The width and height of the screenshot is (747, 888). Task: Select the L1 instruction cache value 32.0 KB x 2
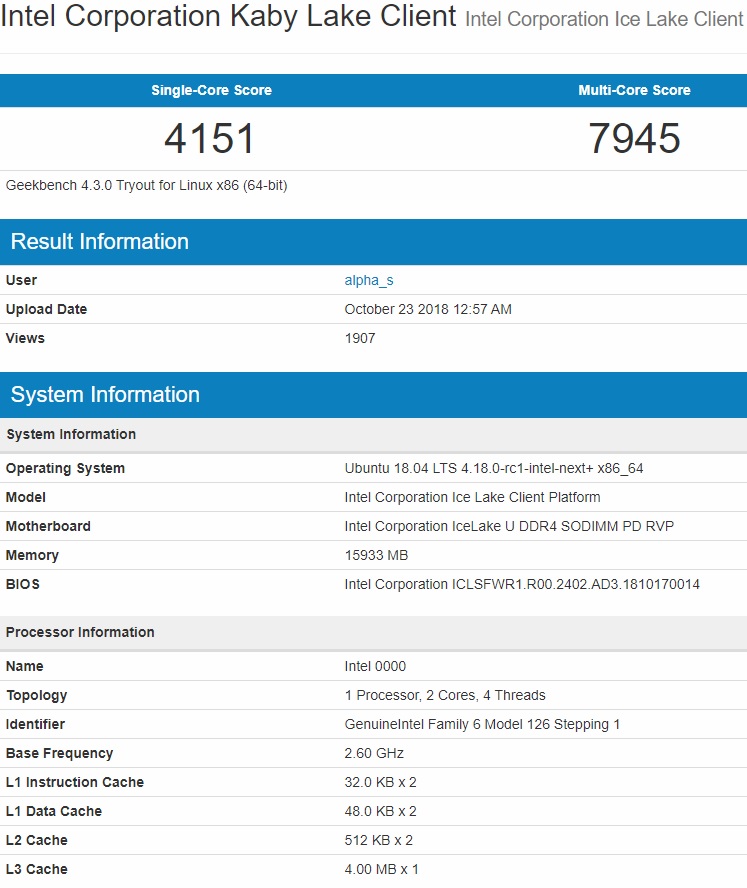tap(380, 782)
